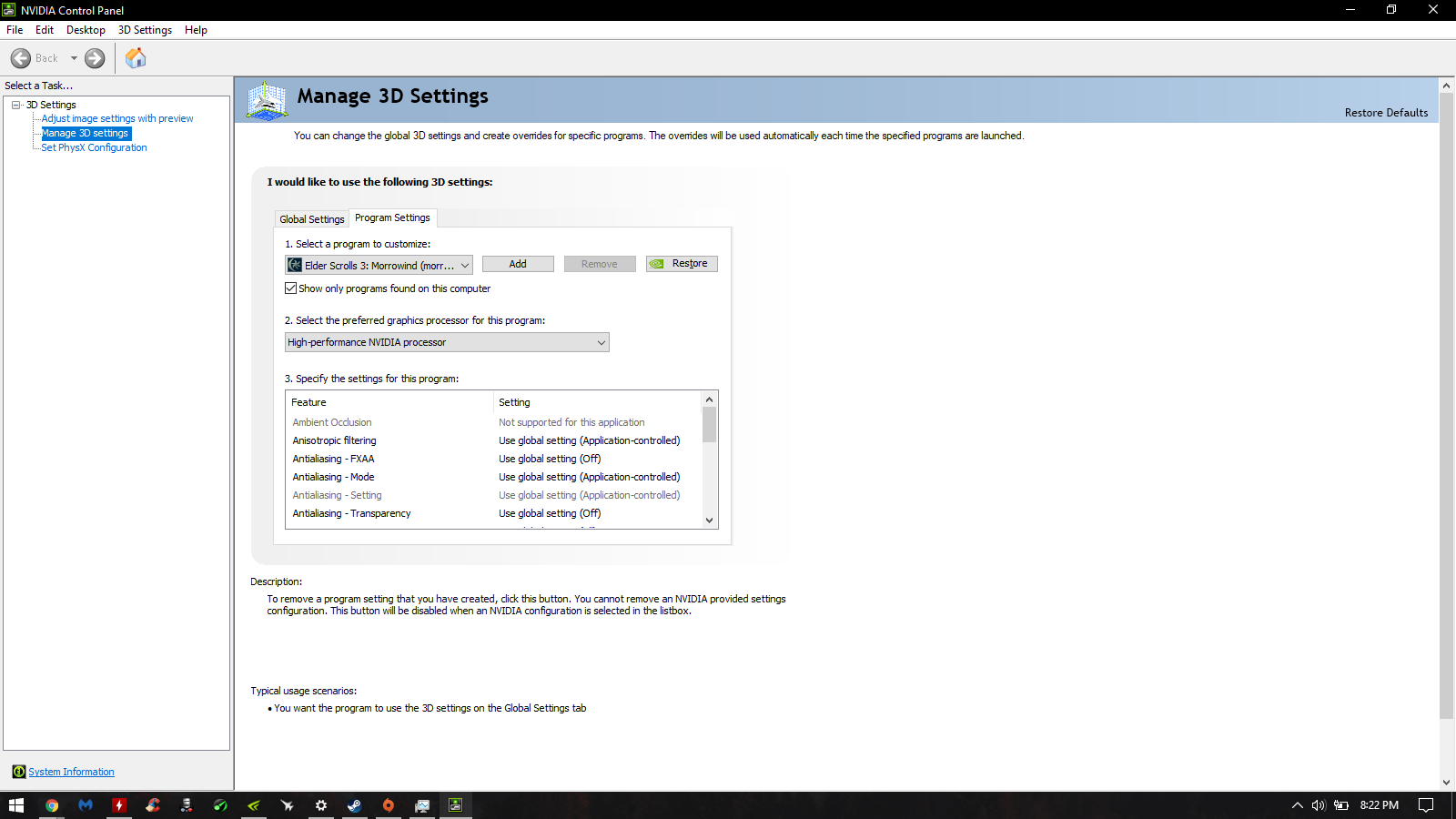The height and width of the screenshot is (819, 1456).
Task: Open the monitor graph taskbar app
Action: 422,805
